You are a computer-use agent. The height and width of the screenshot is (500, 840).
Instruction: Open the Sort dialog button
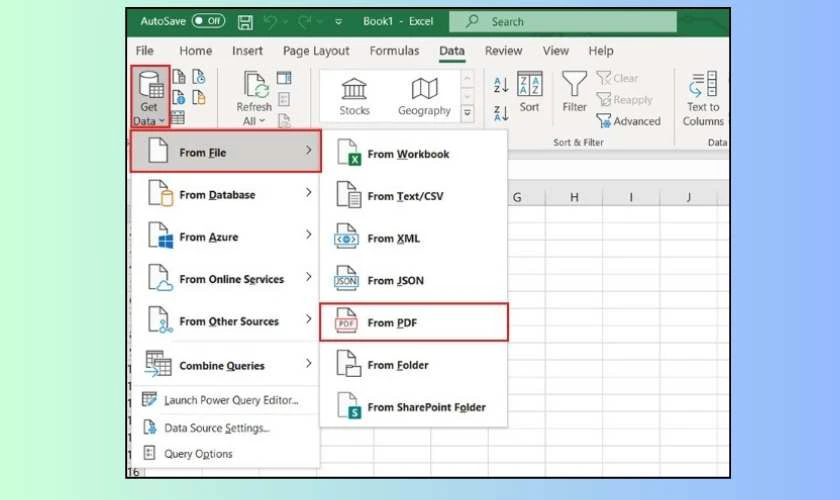(529, 92)
